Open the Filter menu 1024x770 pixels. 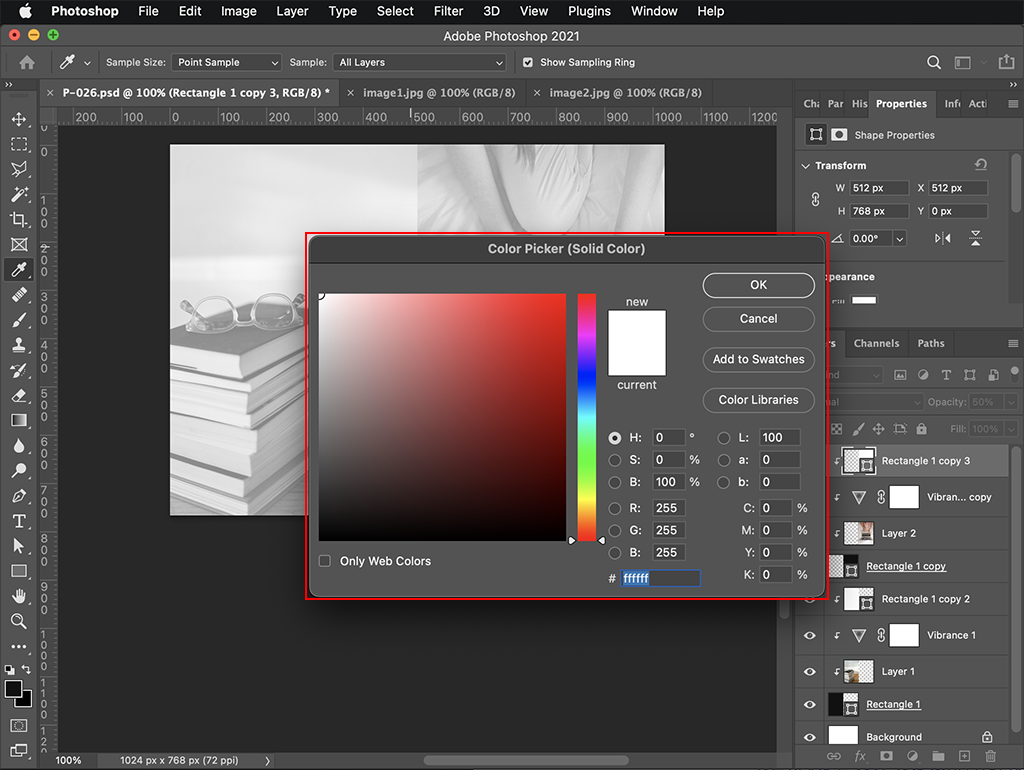pos(448,11)
